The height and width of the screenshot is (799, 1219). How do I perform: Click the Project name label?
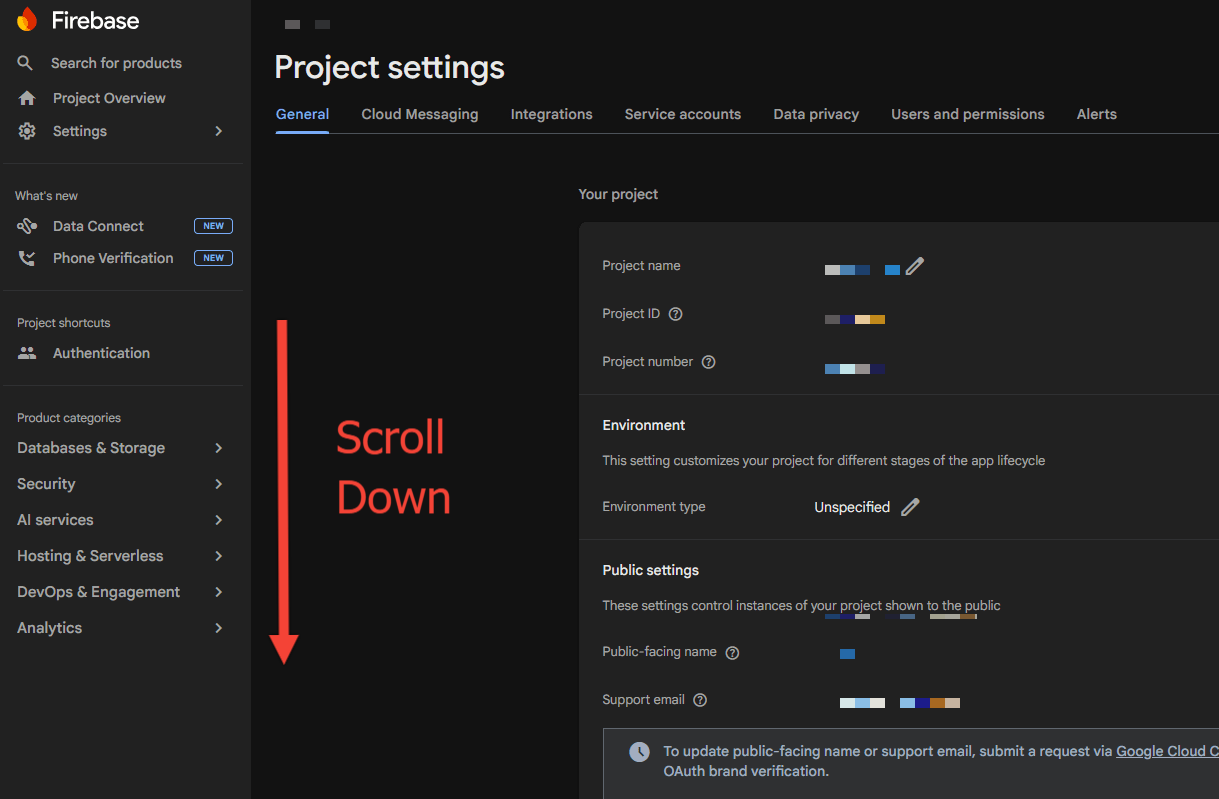(641, 266)
